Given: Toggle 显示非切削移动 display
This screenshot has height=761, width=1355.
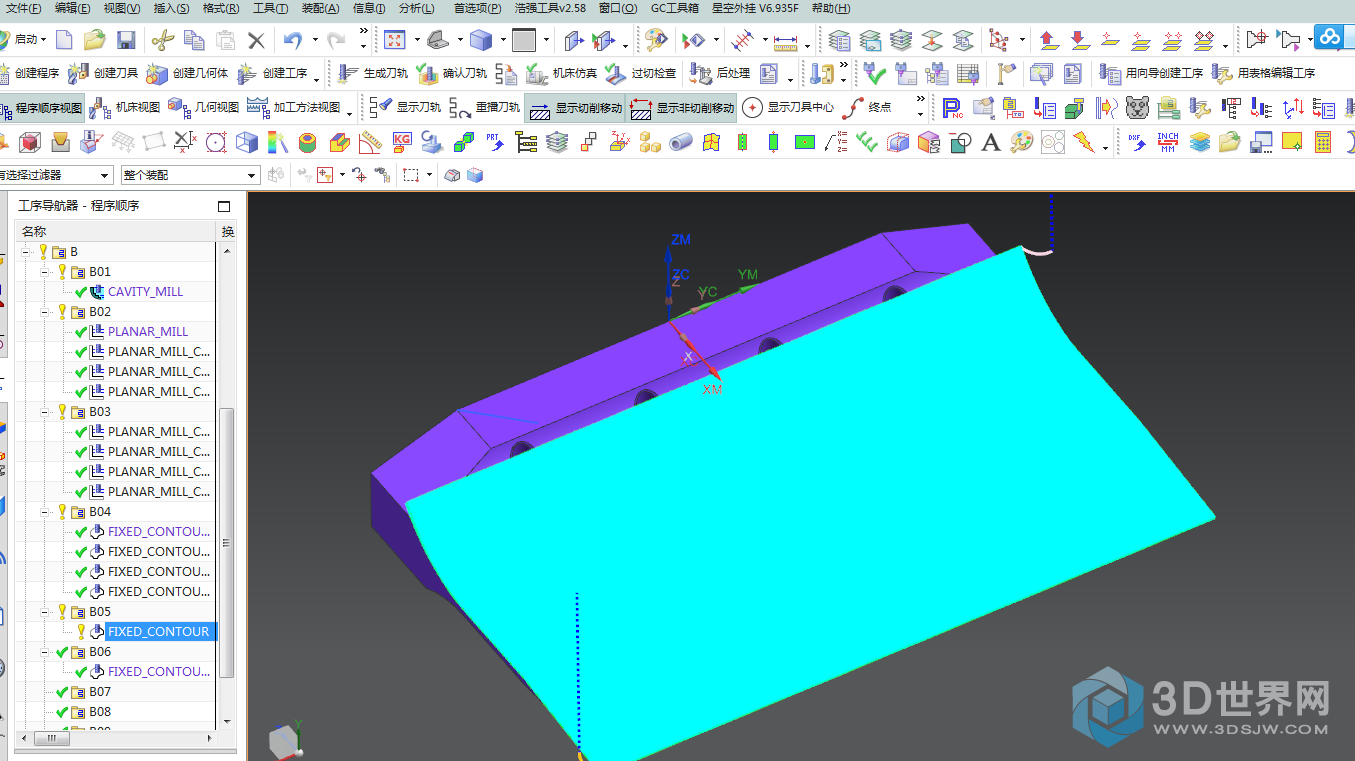Looking at the screenshot, I should pyautogui.click(x=682, y=108).
